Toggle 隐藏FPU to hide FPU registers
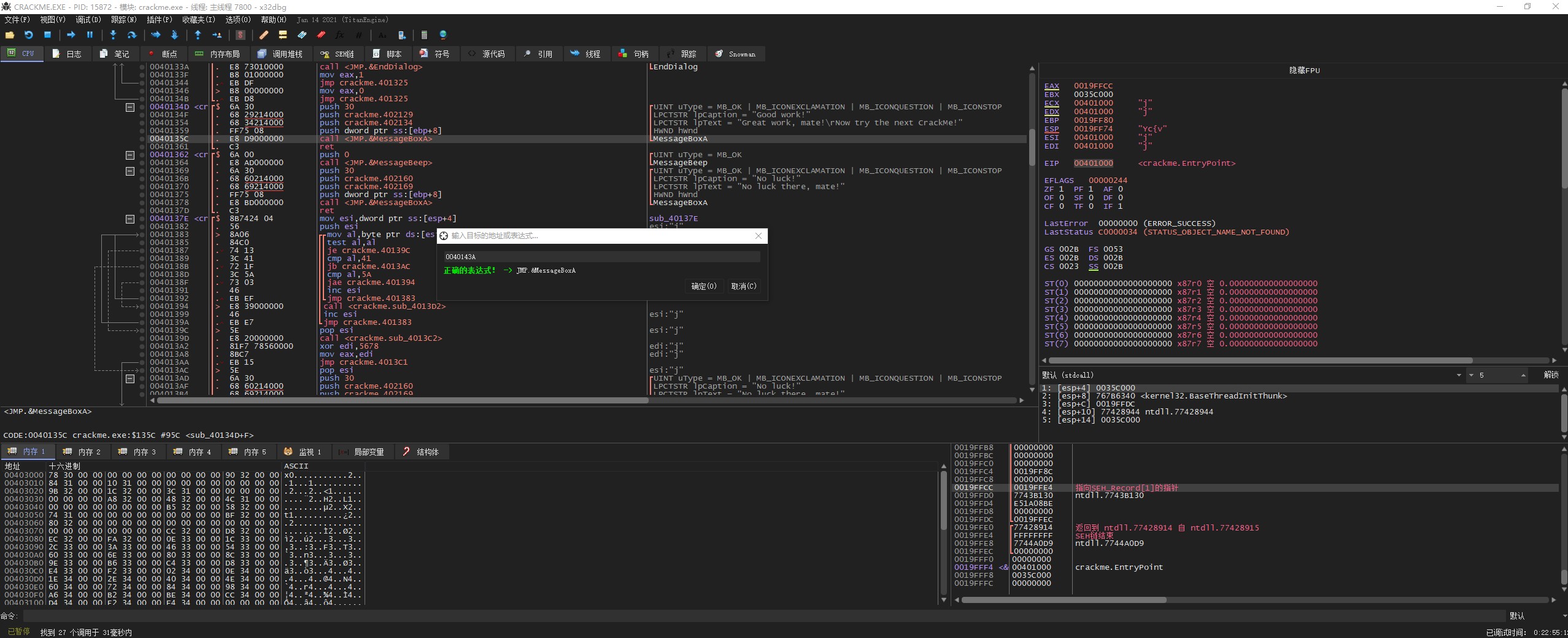The image size is (1568, 638). pos(1303,71)
